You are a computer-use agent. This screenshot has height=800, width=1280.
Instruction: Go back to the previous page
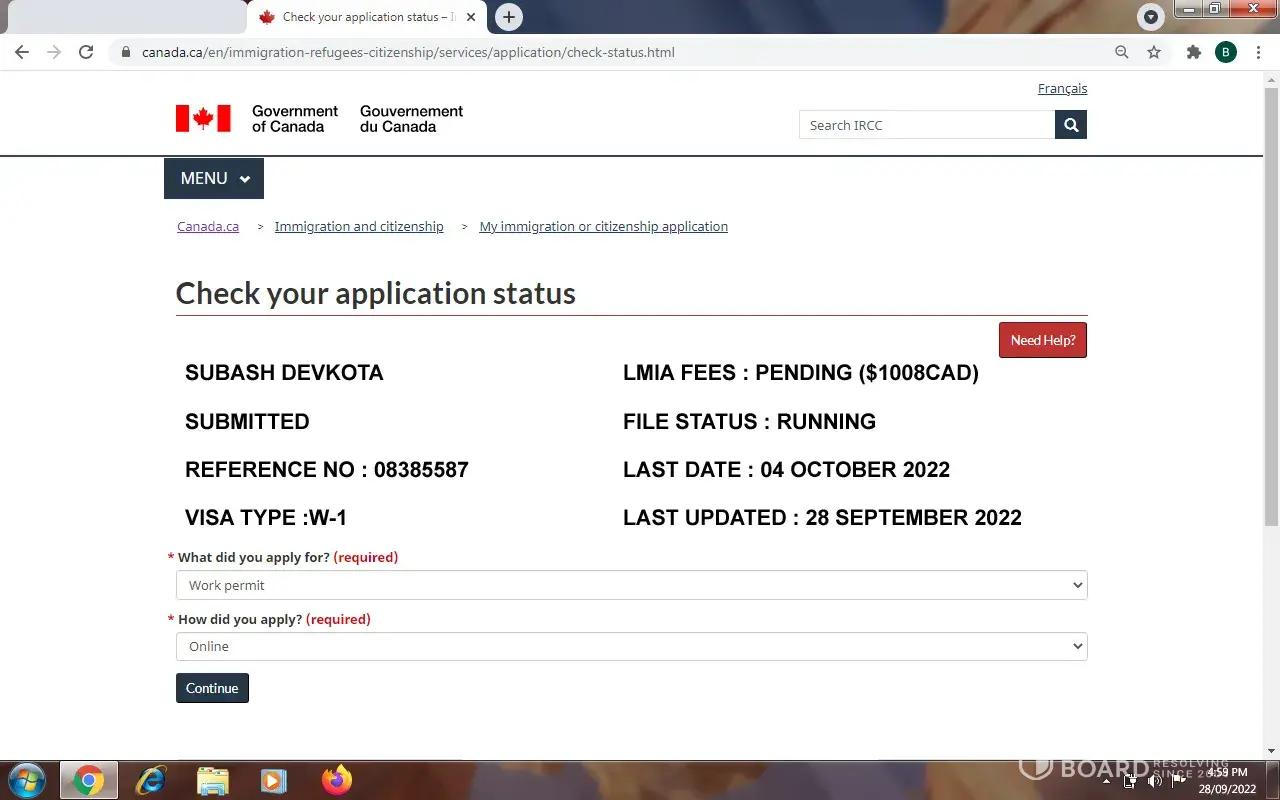[22, 52]
